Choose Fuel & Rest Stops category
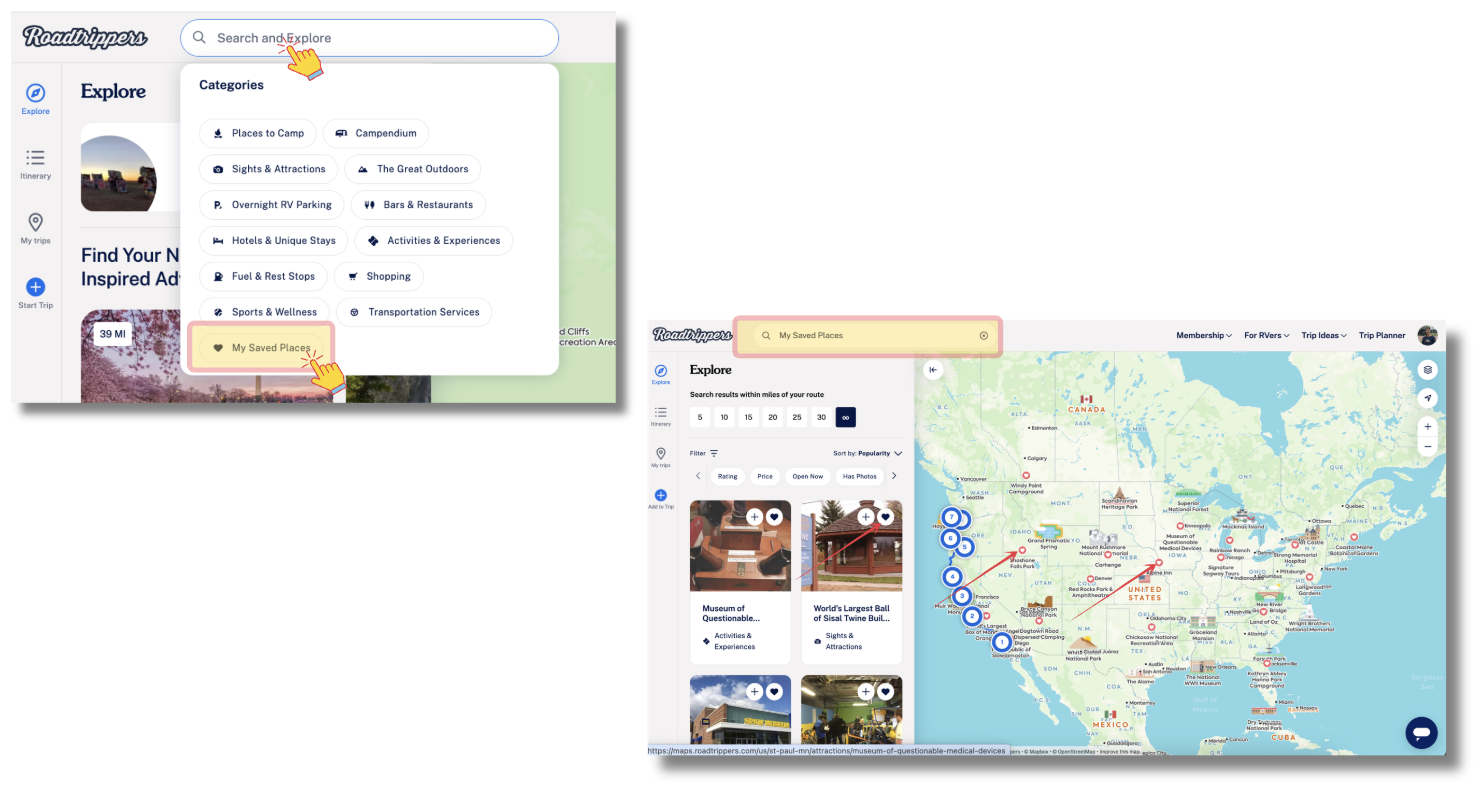Viewport: 1478px width, 788px height. [263, 276]
